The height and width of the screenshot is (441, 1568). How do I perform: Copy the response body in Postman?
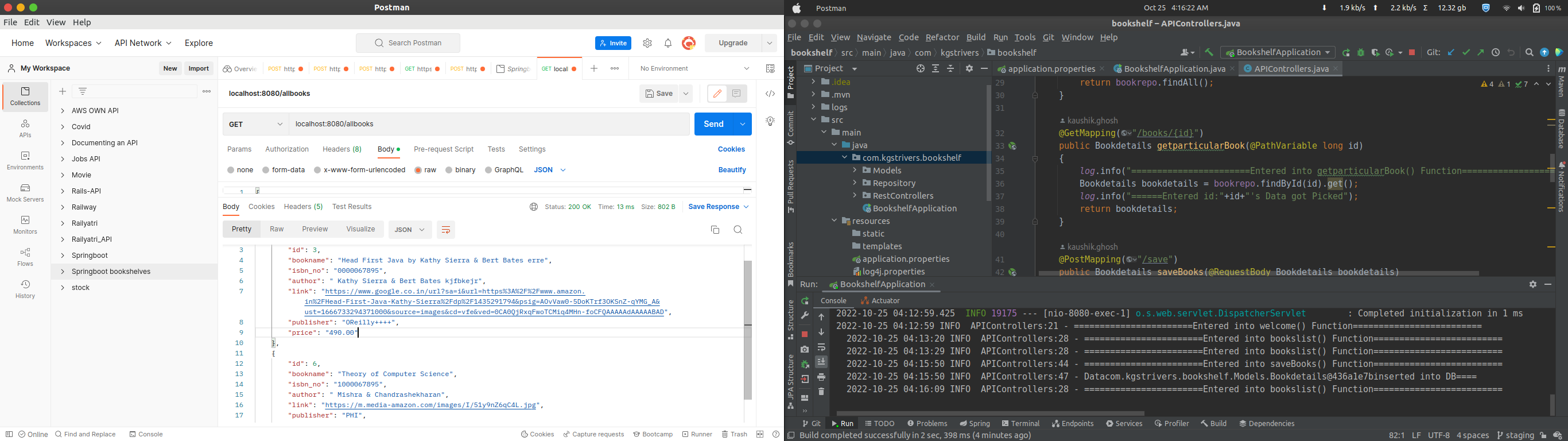click(715, 230)
